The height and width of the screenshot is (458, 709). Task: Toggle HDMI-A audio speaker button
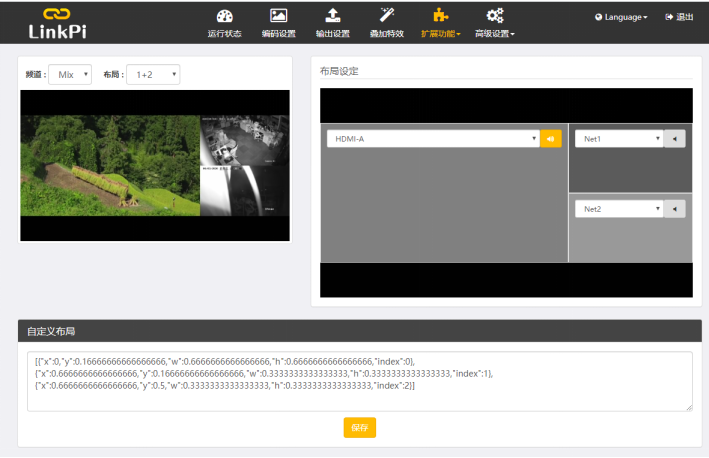pos(551,139)
